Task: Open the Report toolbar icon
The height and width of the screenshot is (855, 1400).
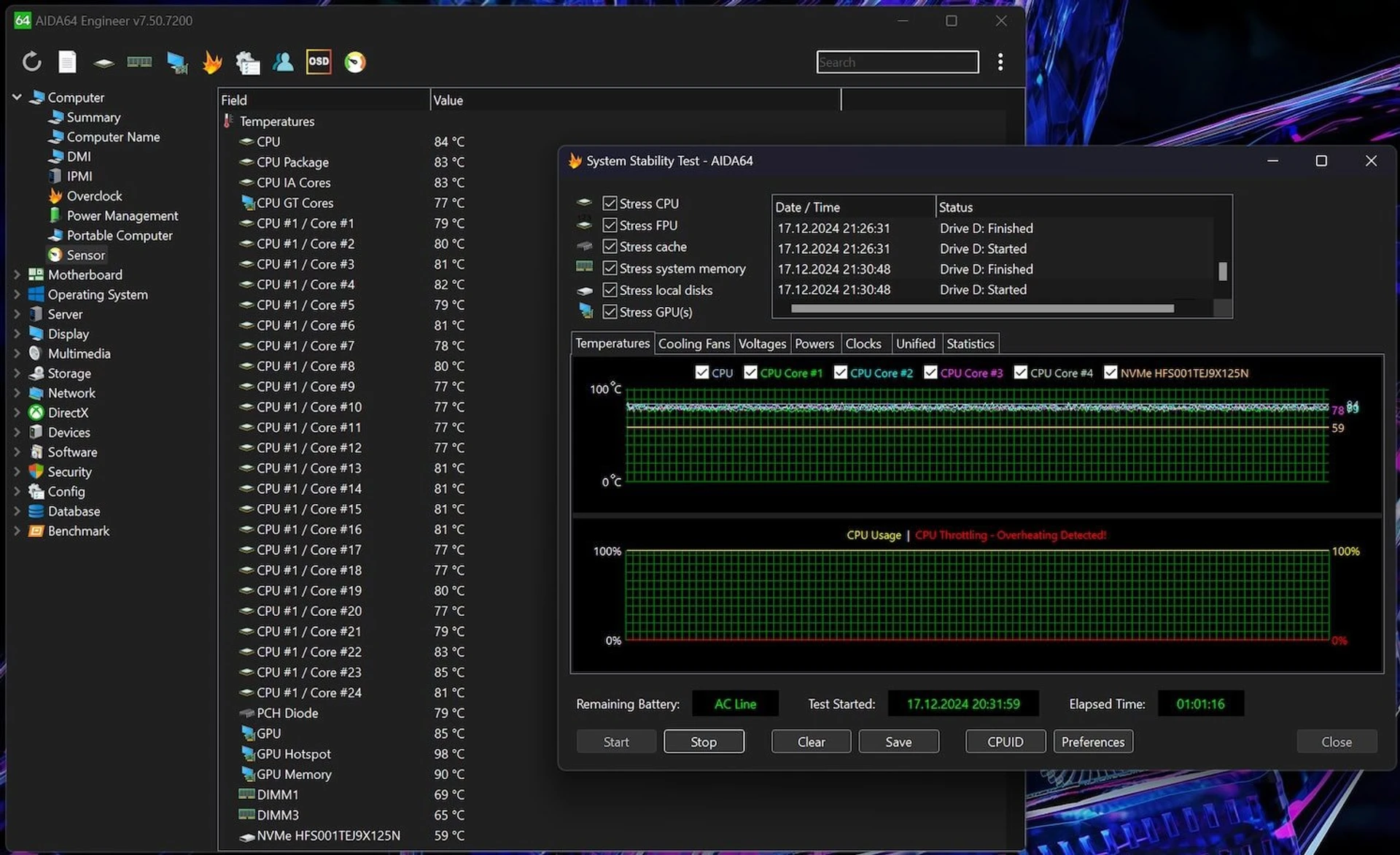Action: (67, 62)
